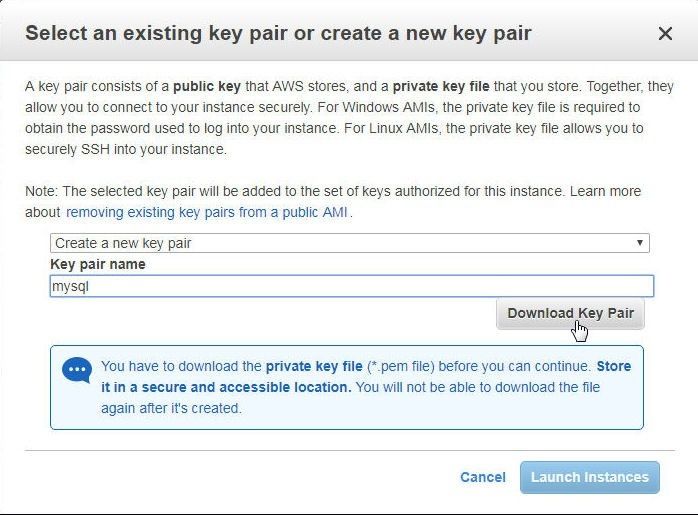The height and width of the screenshot is (515, 698).
Task: Open the 'Create a new key pair' dropdown
Action: (350, 243)
